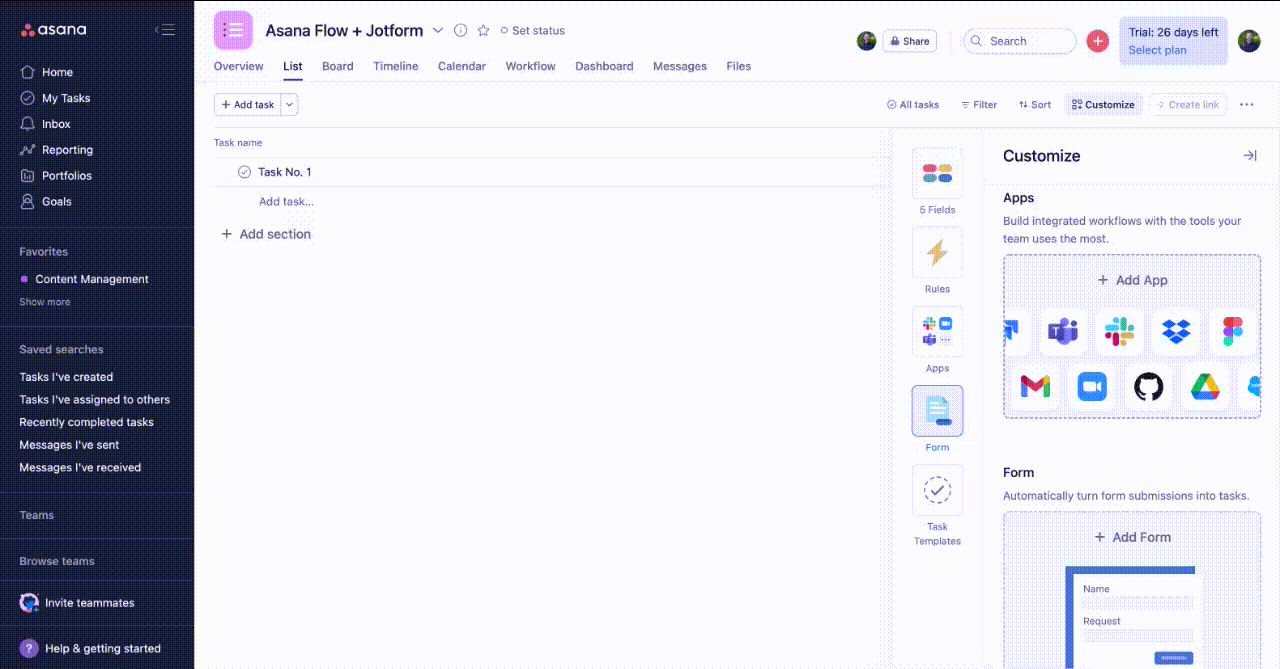The width and height of the screenshot is (1280, 669).
Task: Open the project info icon
Action: pos(460,31)
